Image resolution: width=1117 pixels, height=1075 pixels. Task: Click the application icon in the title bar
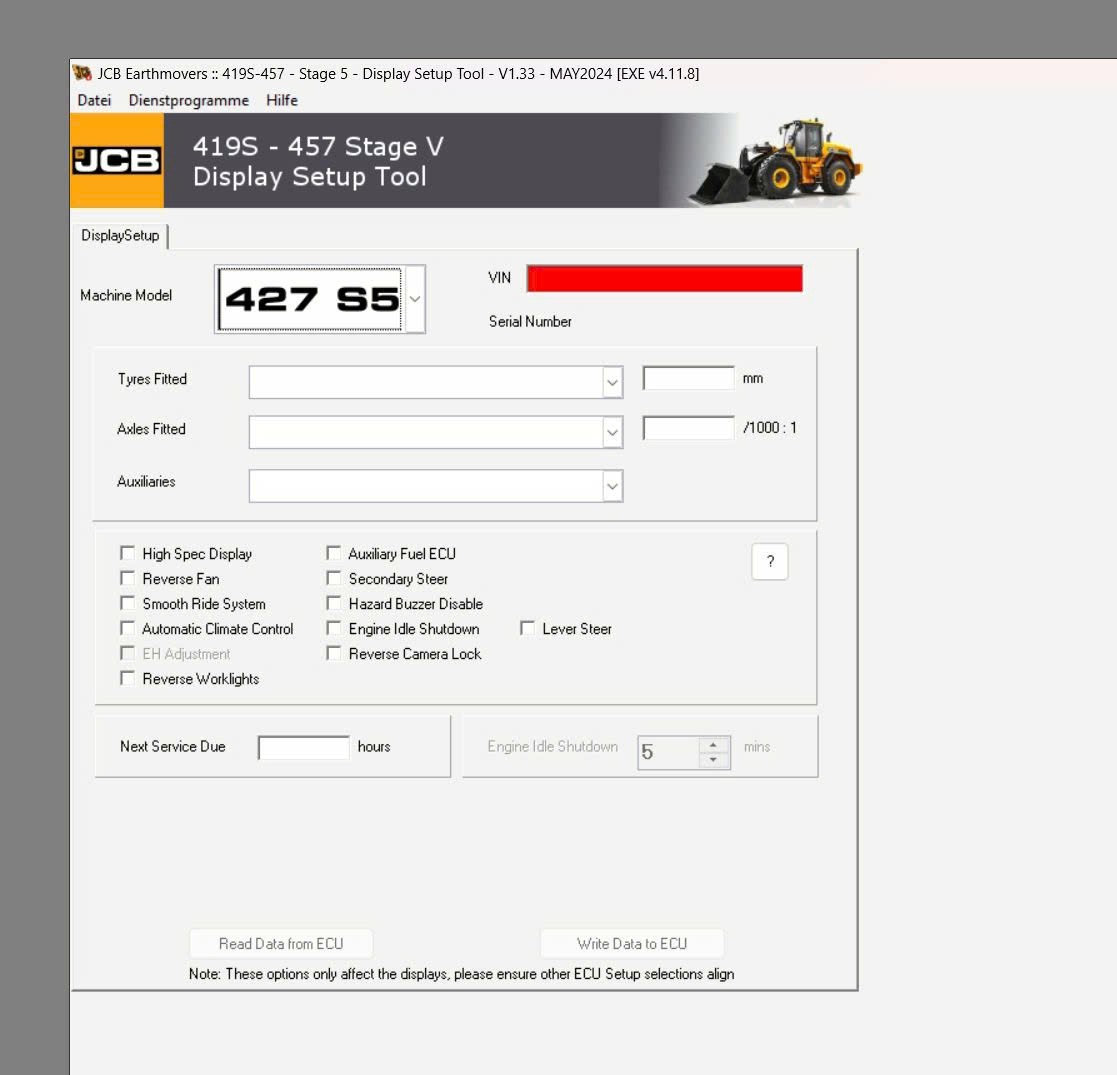pyautogui.click(x=81, y=73)
